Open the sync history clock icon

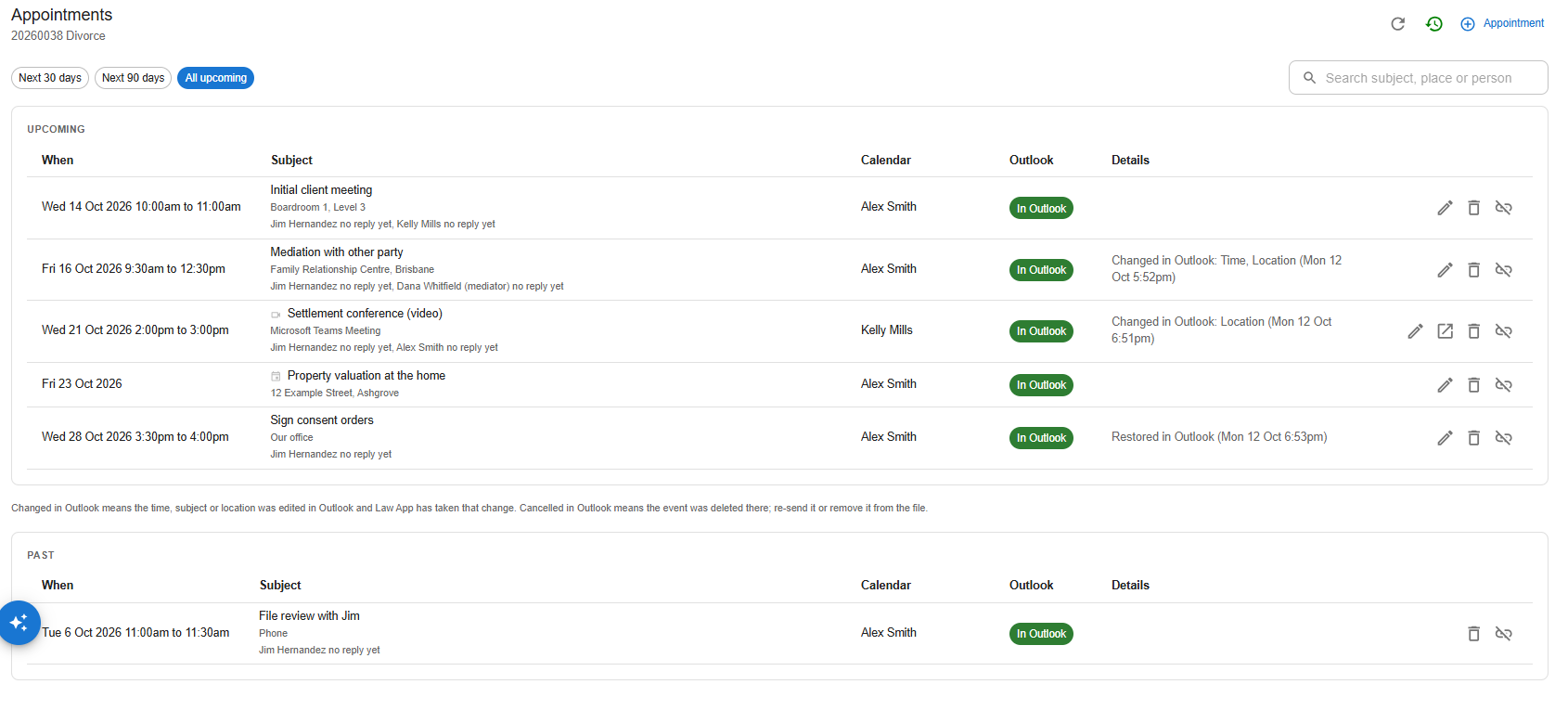[x=1434, y=24]
